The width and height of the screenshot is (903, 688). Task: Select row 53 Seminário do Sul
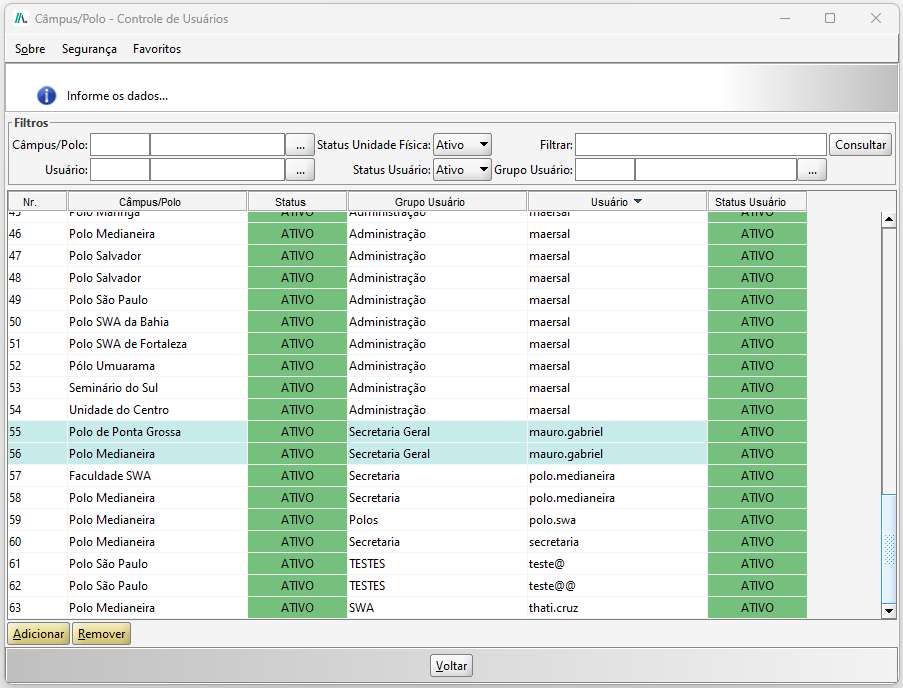(x=407, y=387)
